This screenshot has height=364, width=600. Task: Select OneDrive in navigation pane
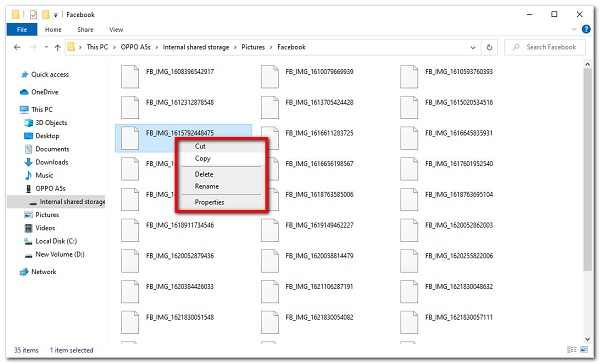[x=39, y=92]
